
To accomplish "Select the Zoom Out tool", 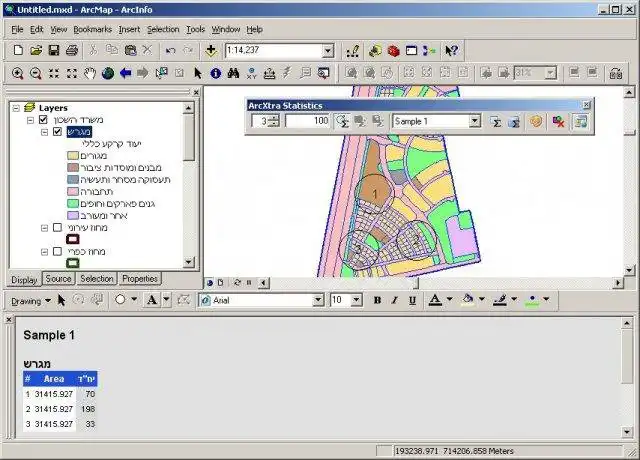I will pos(36,73).
